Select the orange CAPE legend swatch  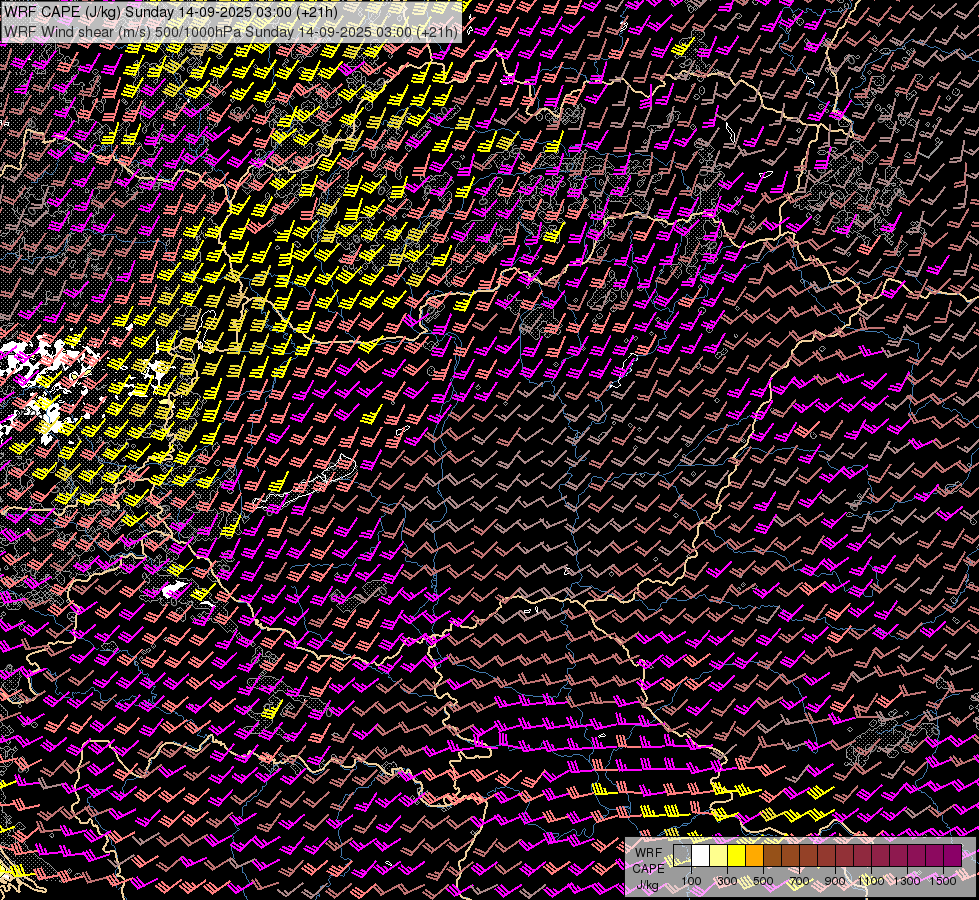tap(754, 856)
